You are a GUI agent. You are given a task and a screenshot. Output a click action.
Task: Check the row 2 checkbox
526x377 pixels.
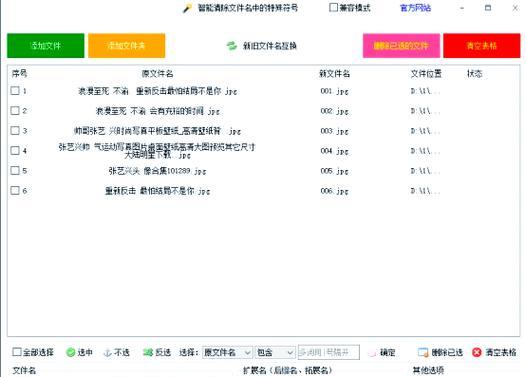(x=15, y=110)
